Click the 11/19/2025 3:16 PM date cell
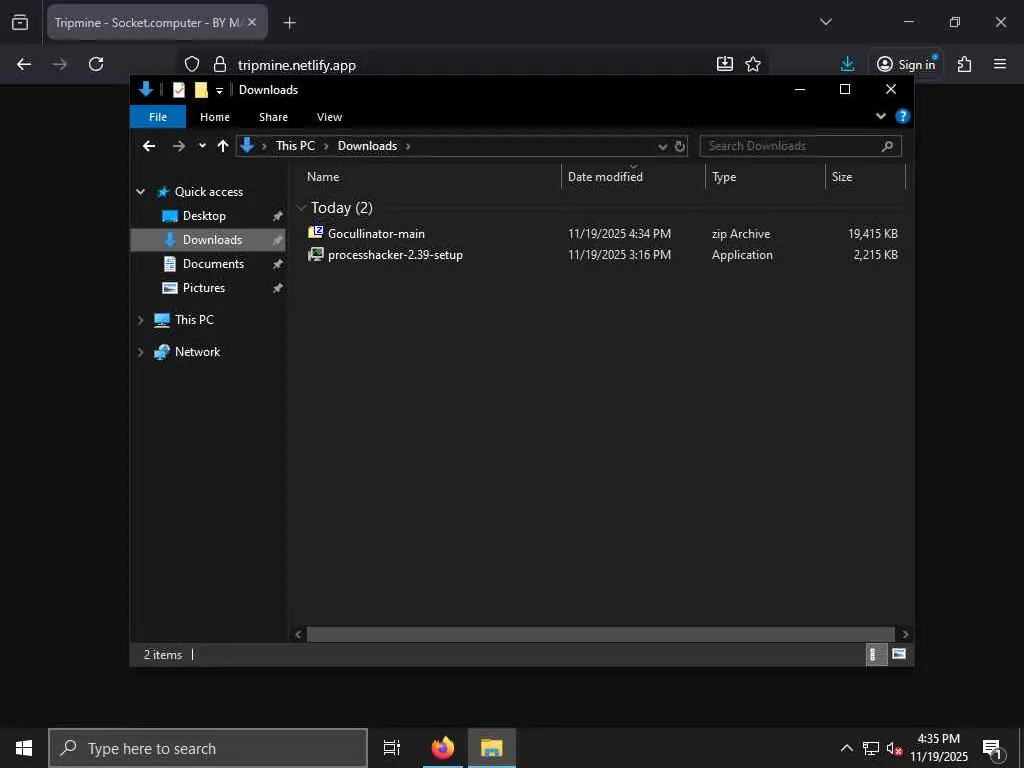The height and width of the screenshot is (768, 1024). click(x=619, y=255)
